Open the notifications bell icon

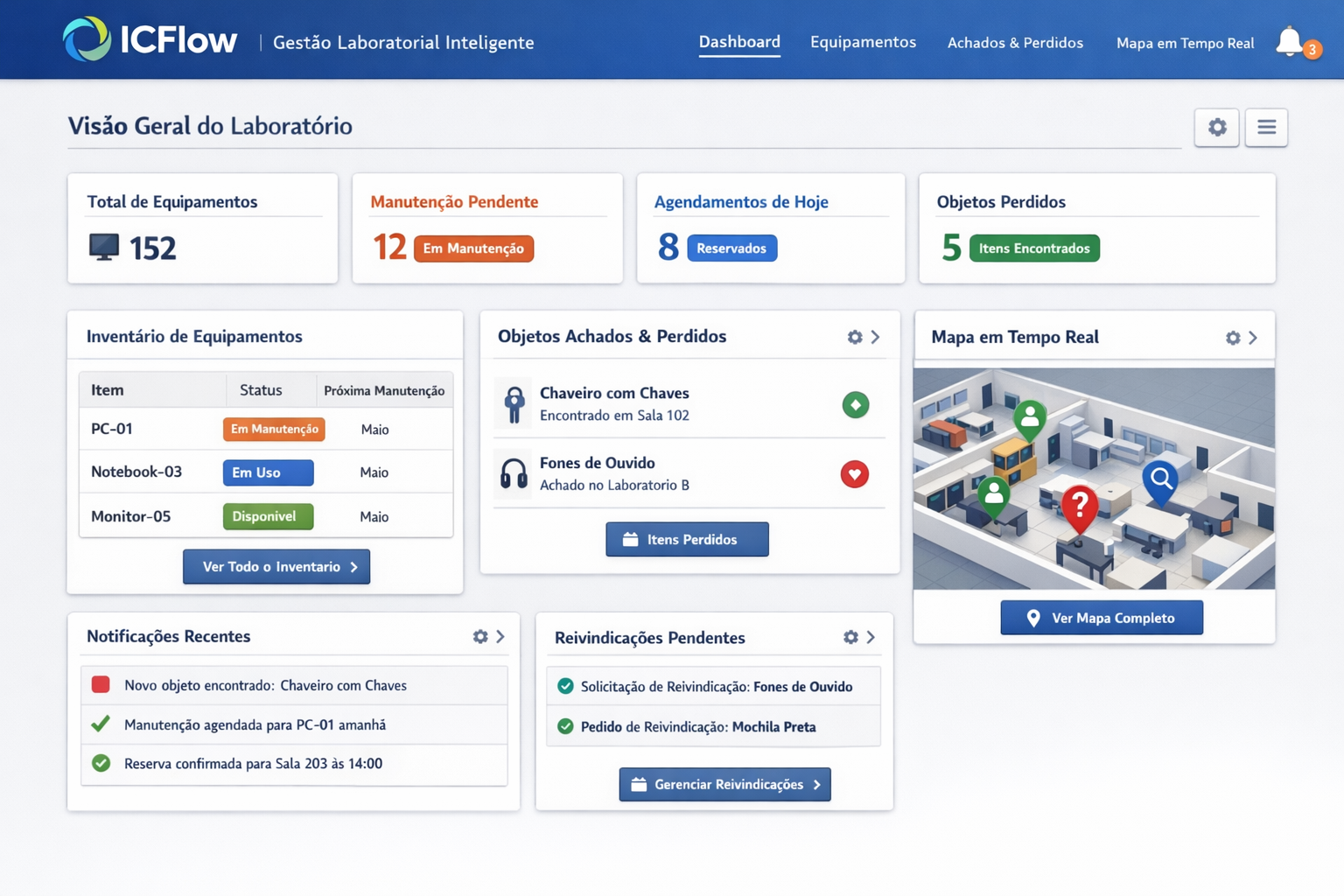coord(1290,41)
